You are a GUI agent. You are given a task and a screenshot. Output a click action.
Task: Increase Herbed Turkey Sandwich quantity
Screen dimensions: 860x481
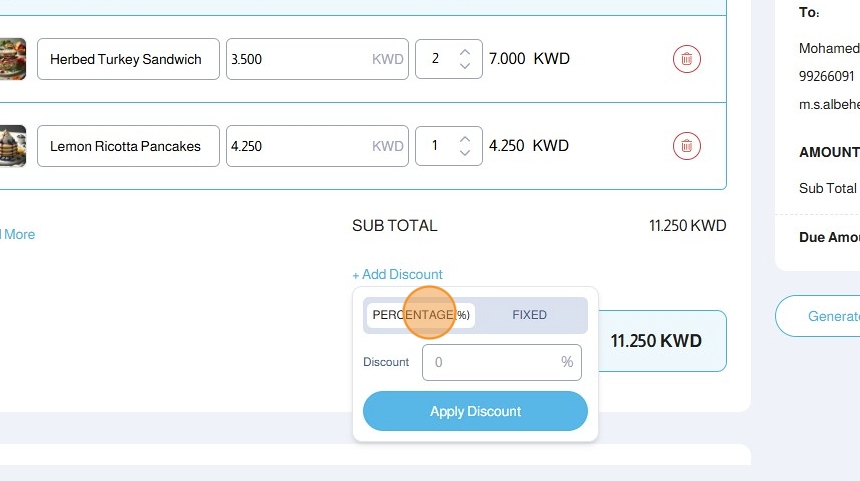pyautogui.click(x=465, y=52)
